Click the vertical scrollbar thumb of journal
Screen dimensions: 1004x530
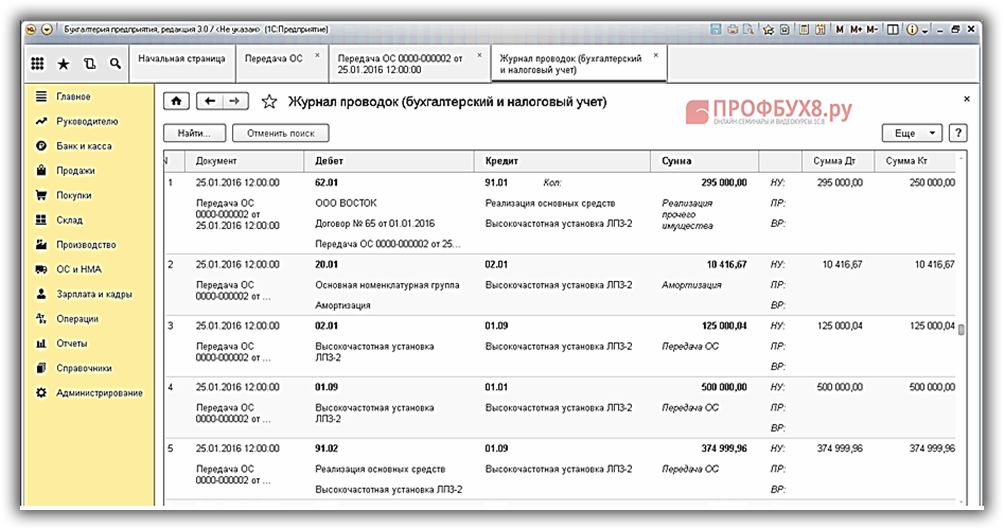(x=961, y=331)
